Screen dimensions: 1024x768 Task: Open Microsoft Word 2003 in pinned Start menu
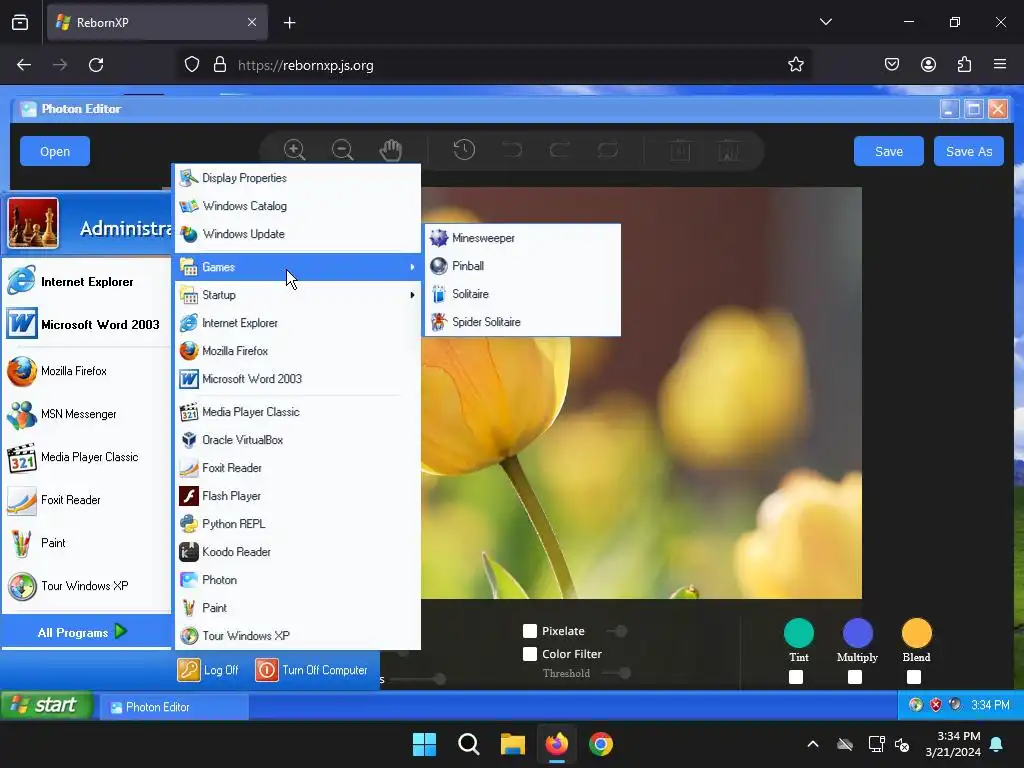[86, 325]
